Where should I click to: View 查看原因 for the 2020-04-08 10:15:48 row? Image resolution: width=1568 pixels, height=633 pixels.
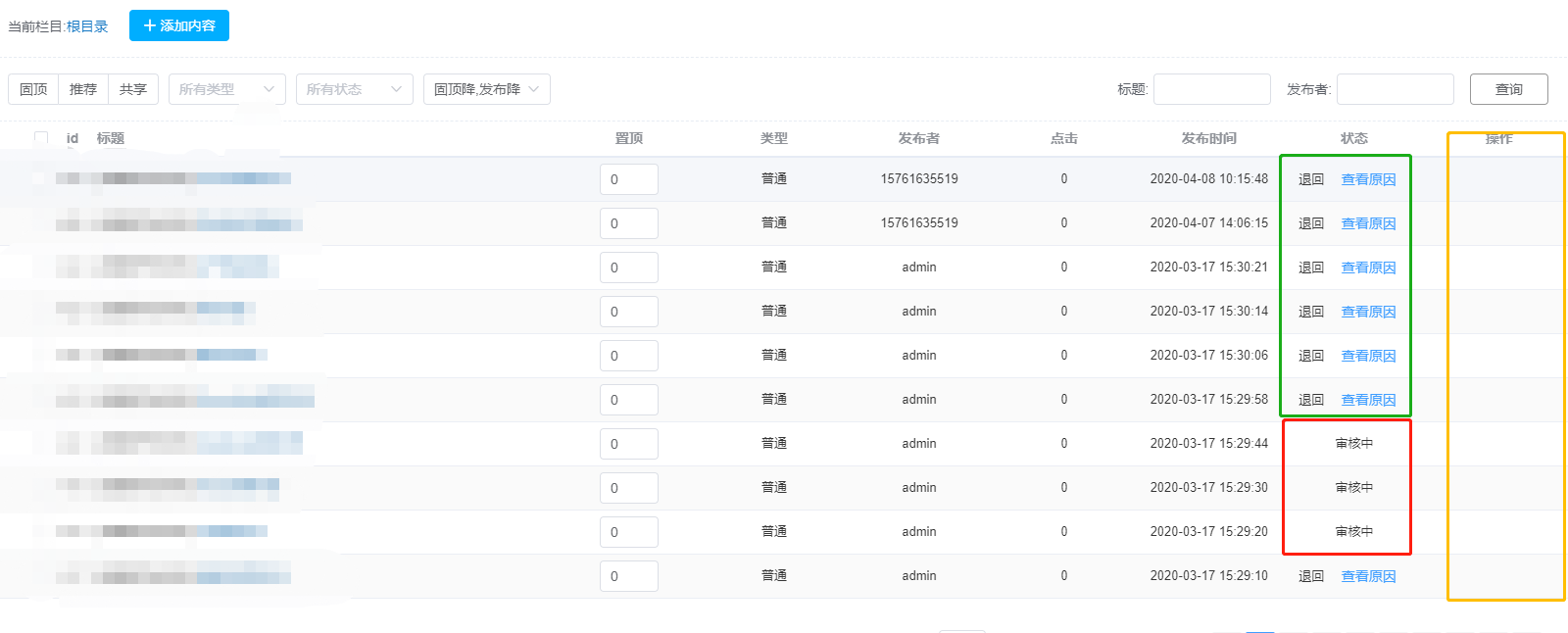1368,179
